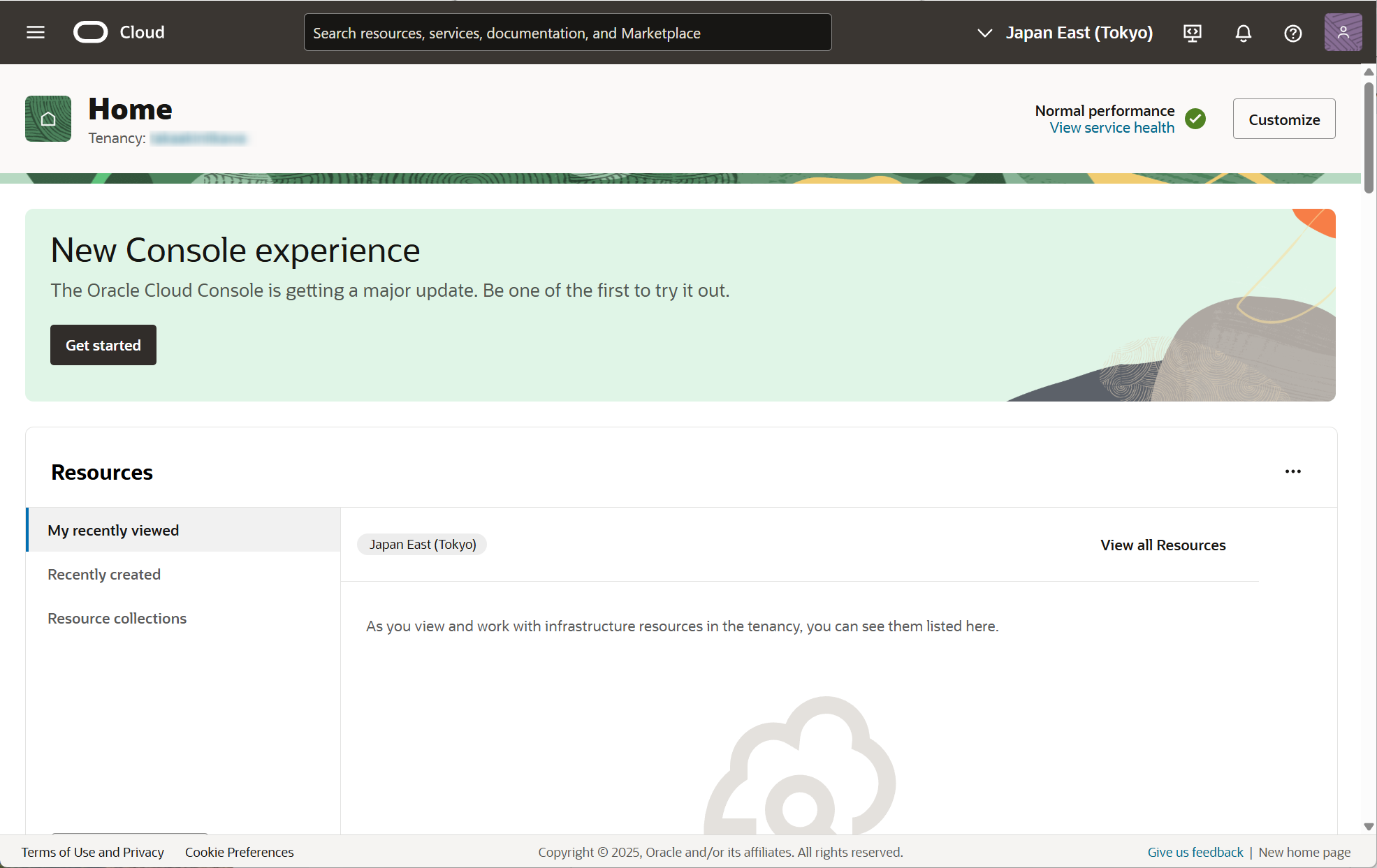Viewport: 1377px width, 868px height.
Task: Open View service health link
Action: click(1112, 128)
